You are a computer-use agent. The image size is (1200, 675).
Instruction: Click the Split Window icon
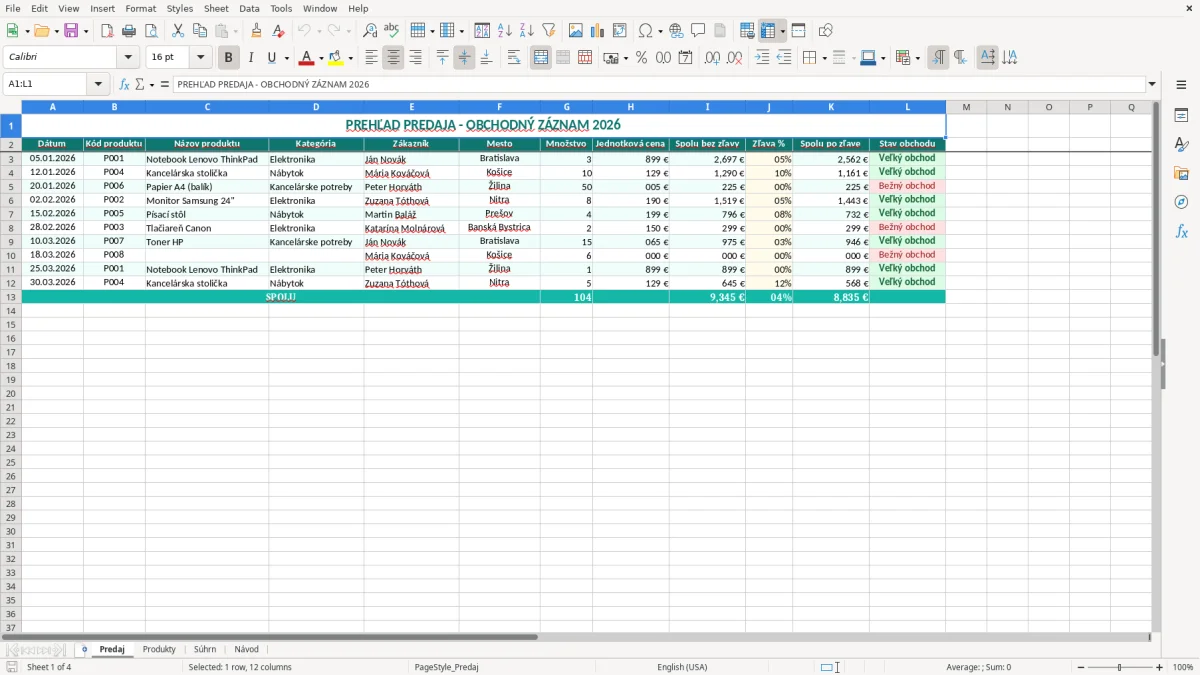pyautogui.click(x=798, y=31)
